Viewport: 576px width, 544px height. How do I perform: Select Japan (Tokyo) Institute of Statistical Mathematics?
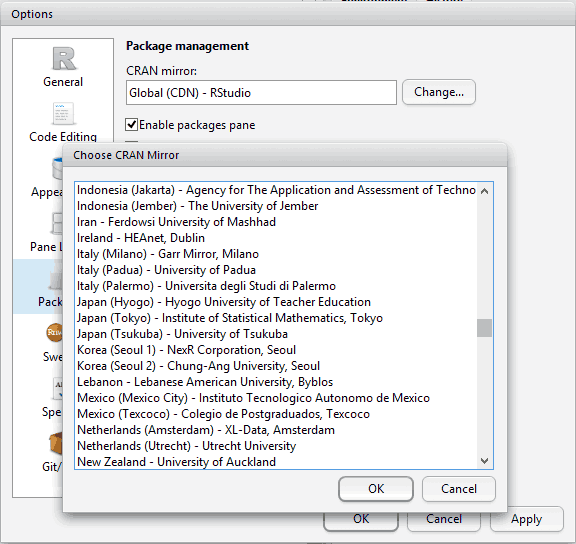click(276, 318)
